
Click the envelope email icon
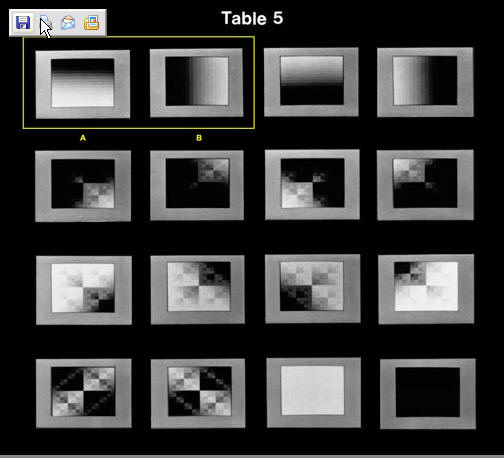pyautogui.click(x=68, y=23)
